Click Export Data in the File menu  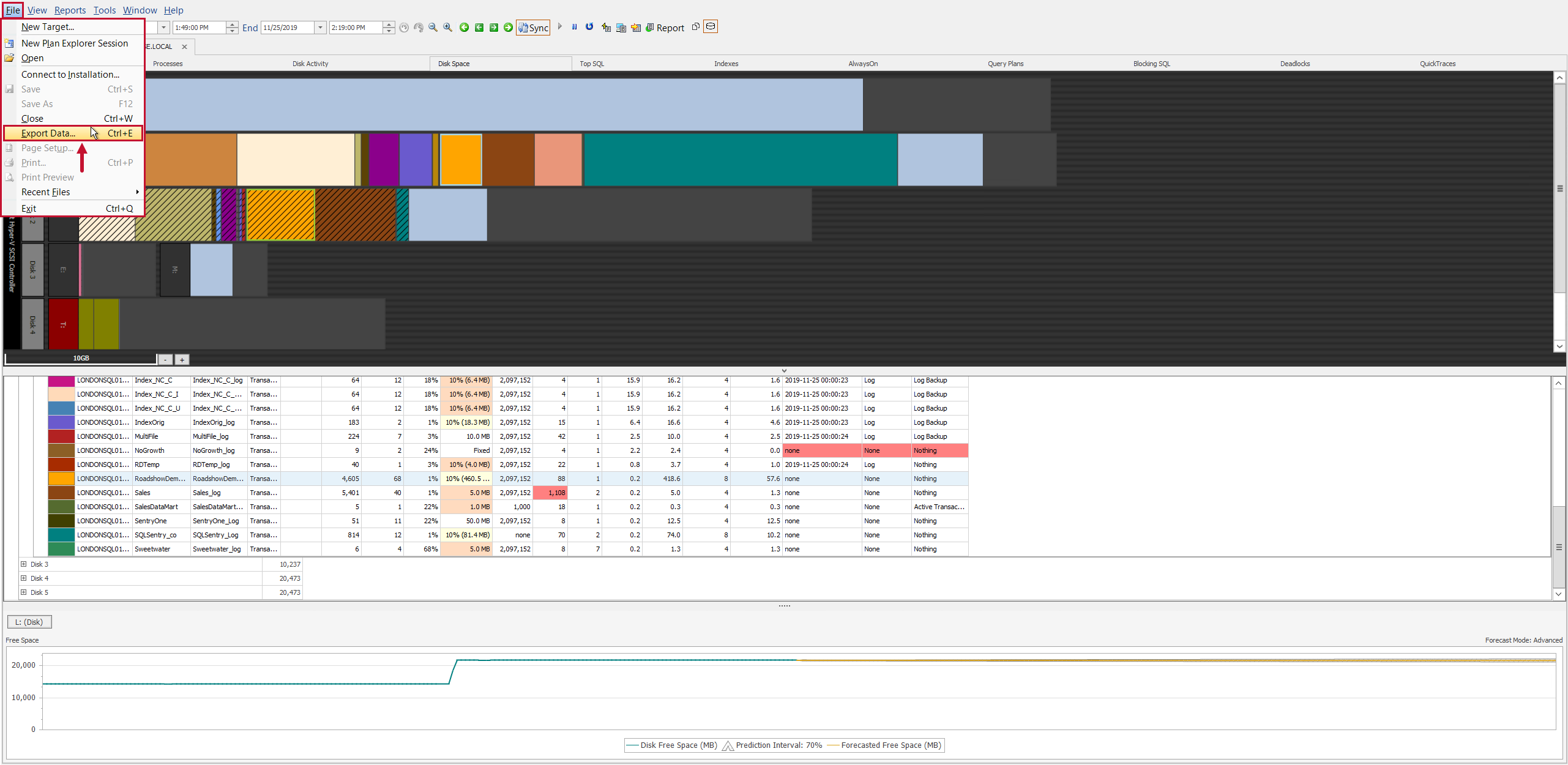(x=49, y=133)
